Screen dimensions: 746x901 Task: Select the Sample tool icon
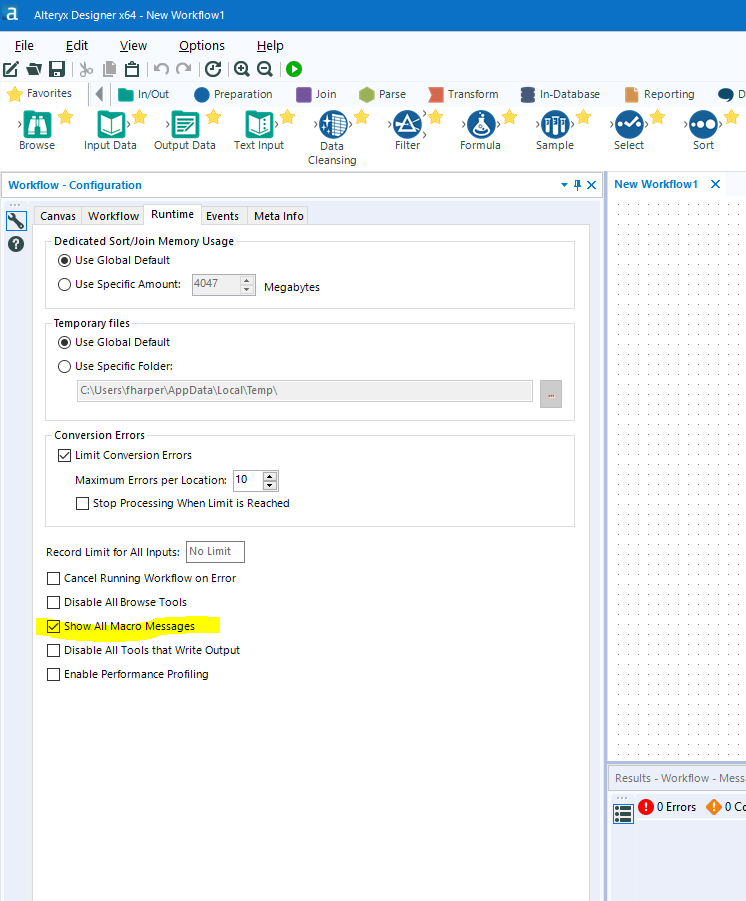[555, 124]
